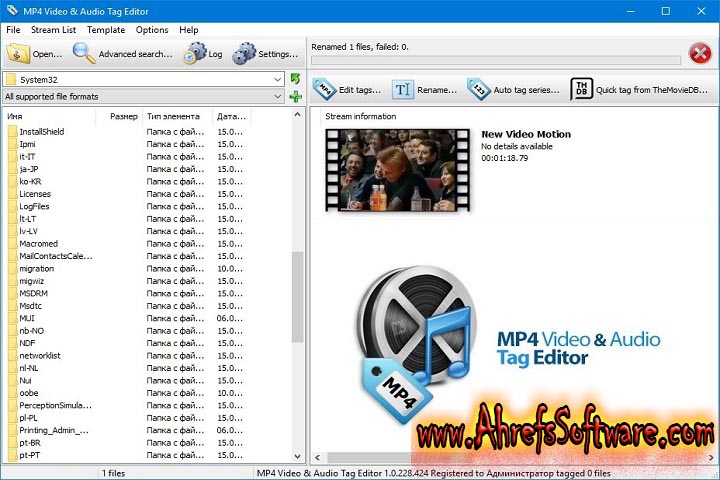This screenshot has height=480, width=720.
Task: Click the New Video Motion thumbnail
Action: click(398, 169)
